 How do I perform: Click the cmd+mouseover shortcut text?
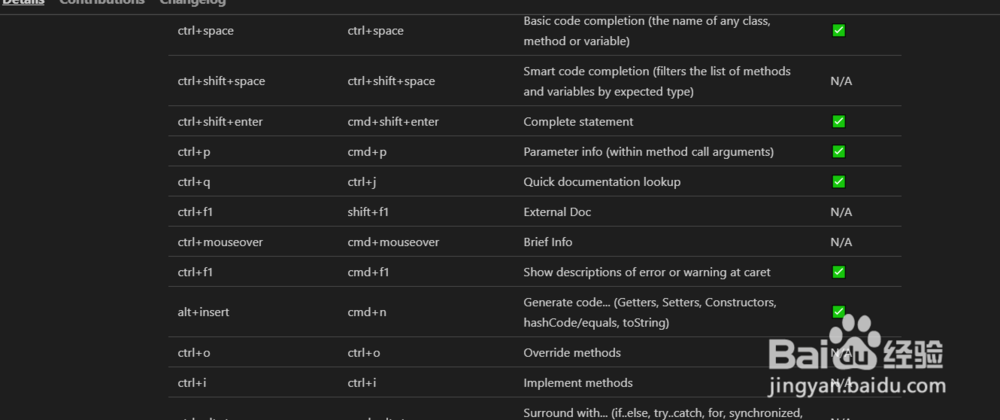393,242
